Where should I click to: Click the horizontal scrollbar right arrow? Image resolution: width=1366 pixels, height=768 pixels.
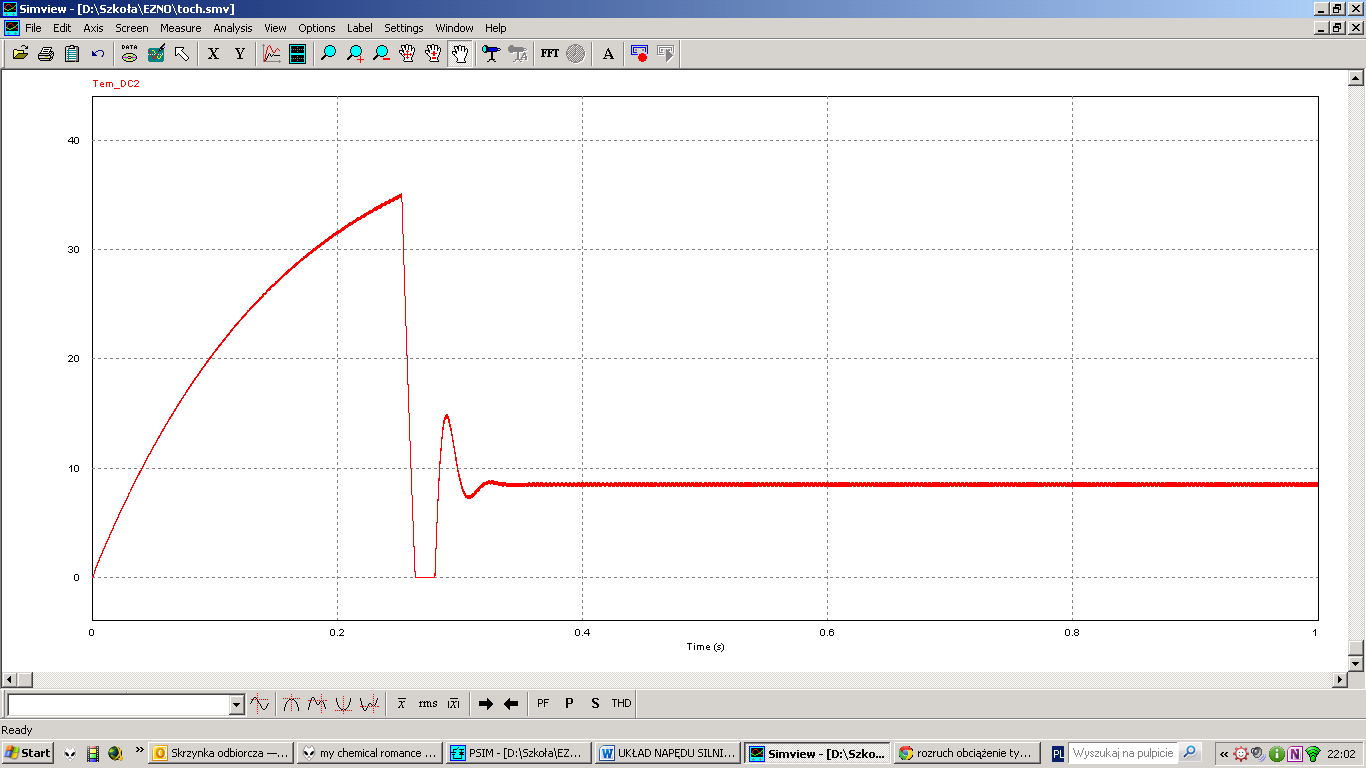(x=1340, y=680)
